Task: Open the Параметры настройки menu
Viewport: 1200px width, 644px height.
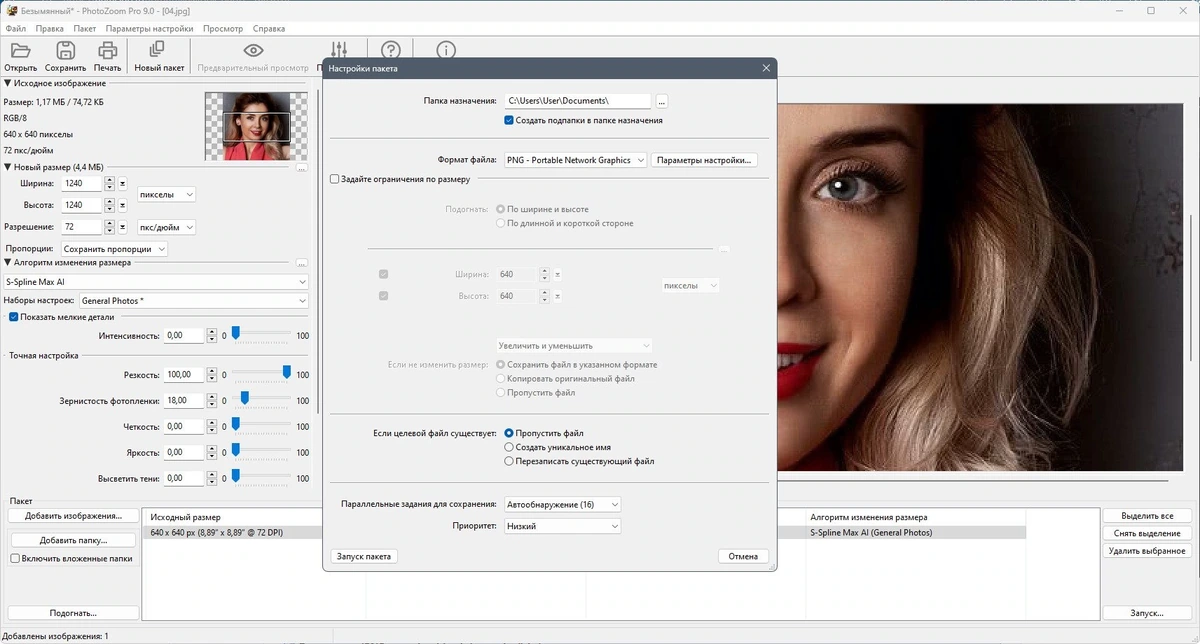Action: click(149, 29)
